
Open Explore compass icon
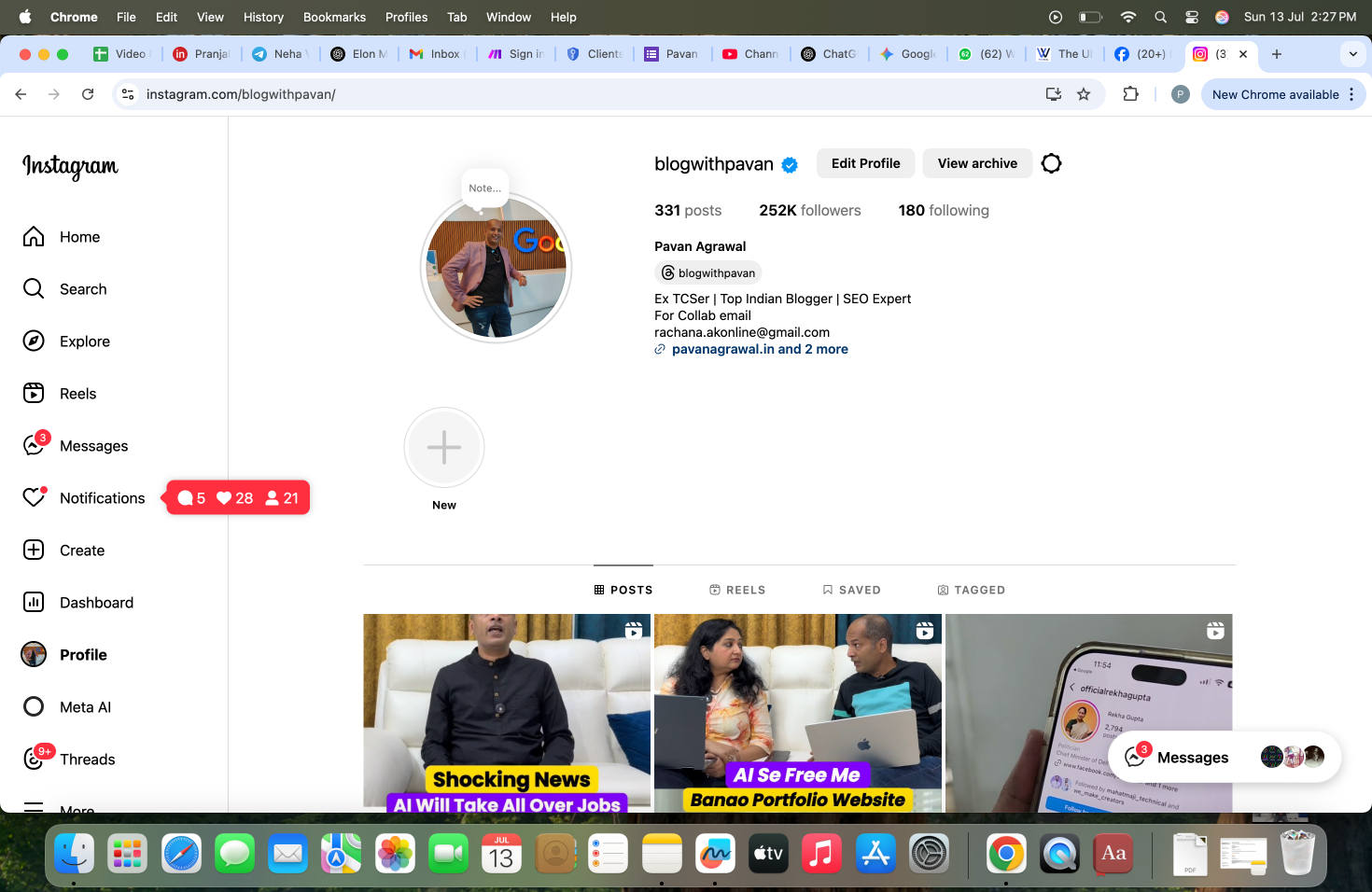[x=34, y=341]
